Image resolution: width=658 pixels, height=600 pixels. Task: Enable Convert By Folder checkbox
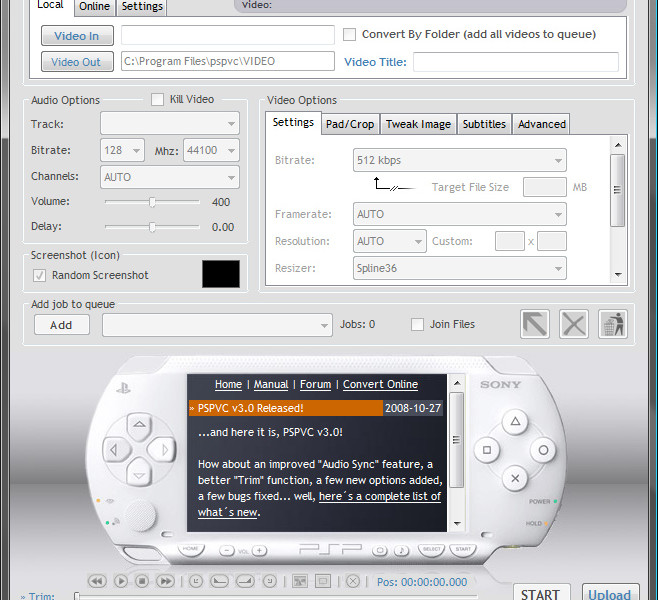pos(349,34)
